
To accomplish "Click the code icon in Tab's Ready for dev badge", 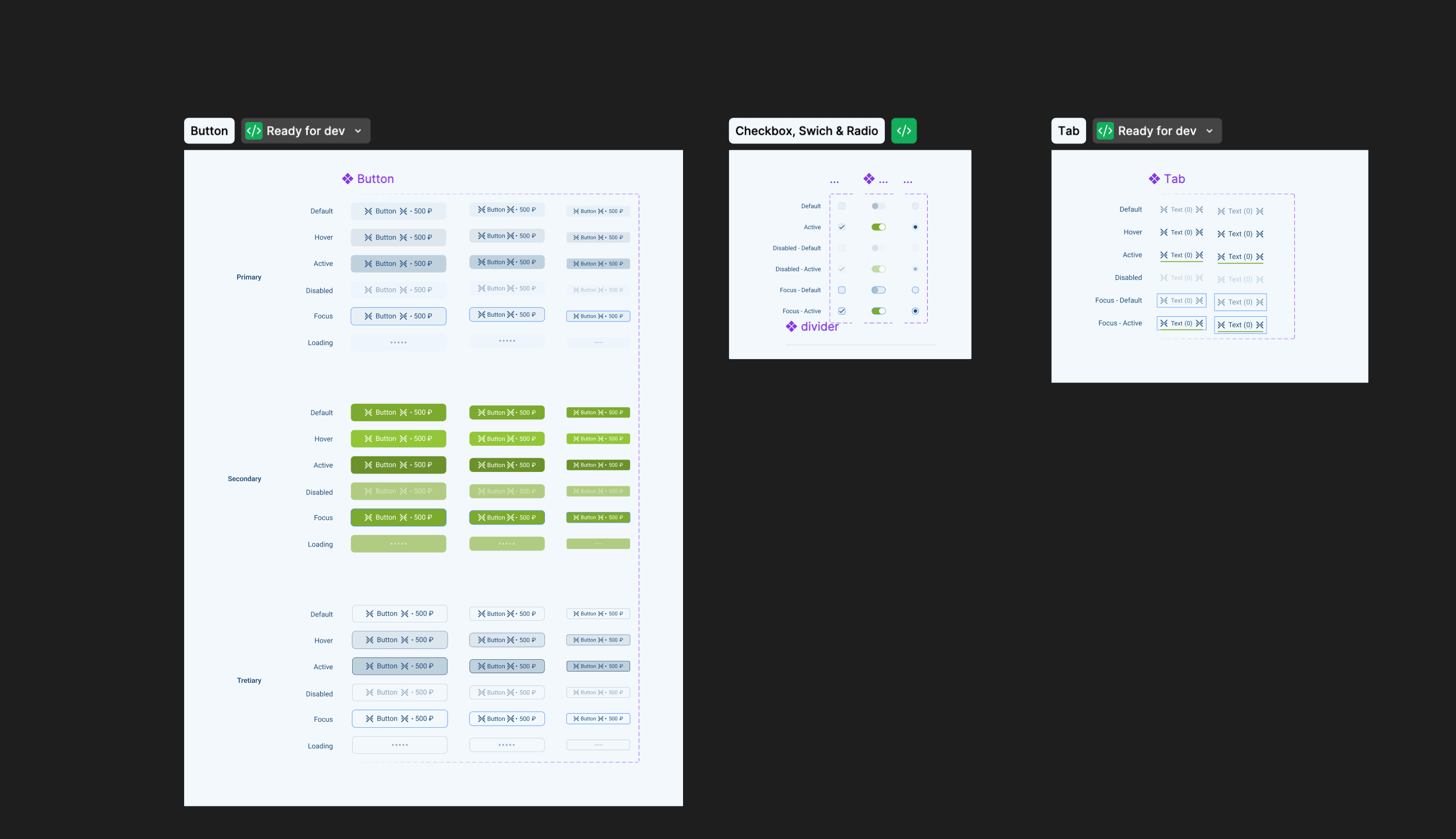I will 1105,131.
